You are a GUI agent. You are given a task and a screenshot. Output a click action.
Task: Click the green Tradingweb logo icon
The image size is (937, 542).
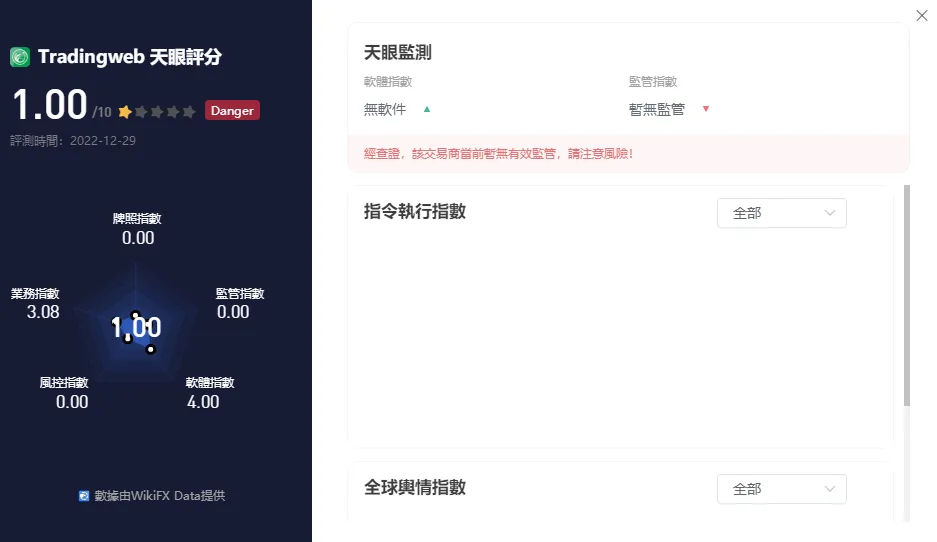click(20, 57)
